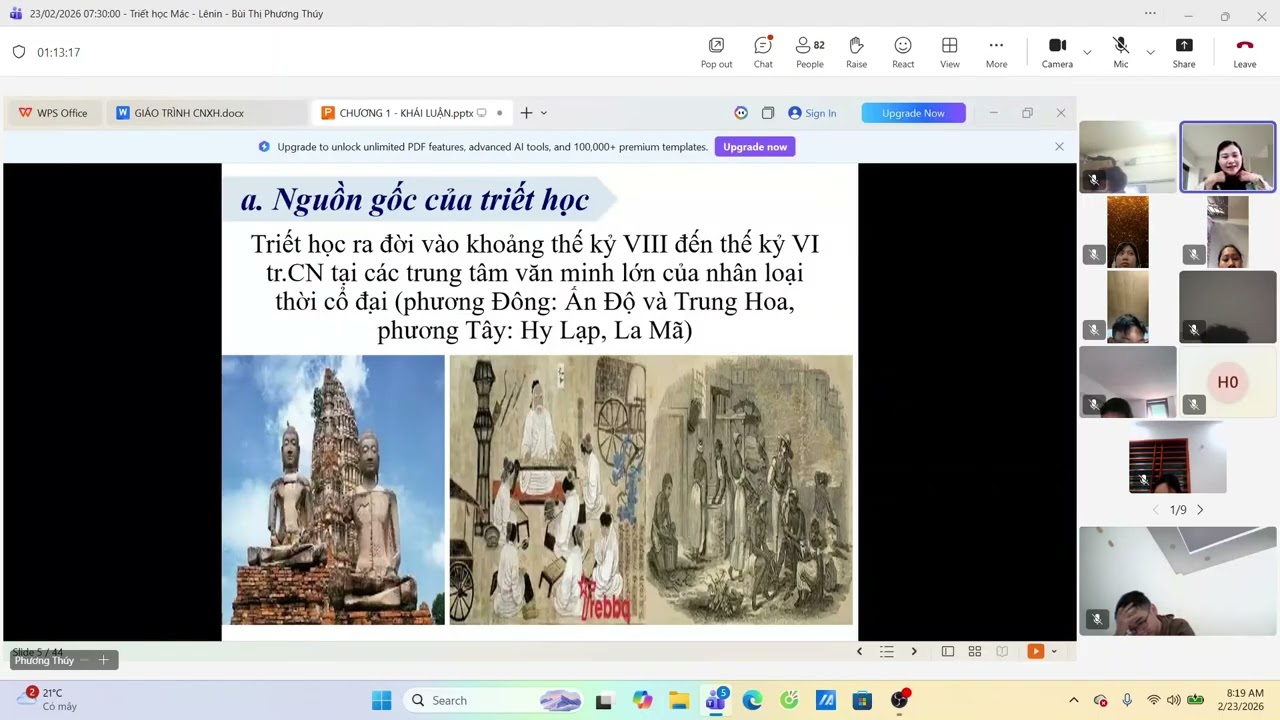Switch to WPS Office home tab
Viewport: 1280px width, 720px height.
click(54, 113)
